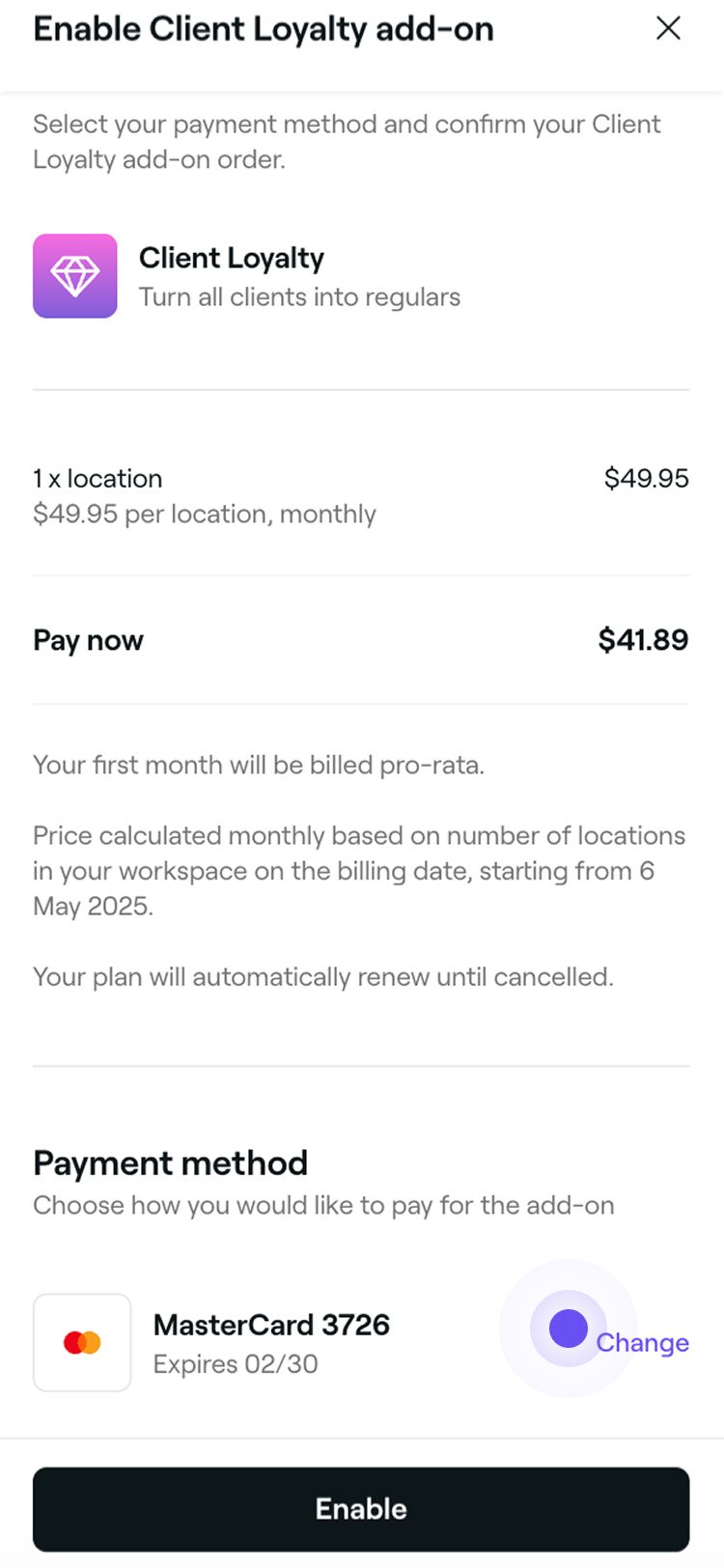Click the Turn all clients into regulars subtitle
724x1568 pixels.
[299, 296]
